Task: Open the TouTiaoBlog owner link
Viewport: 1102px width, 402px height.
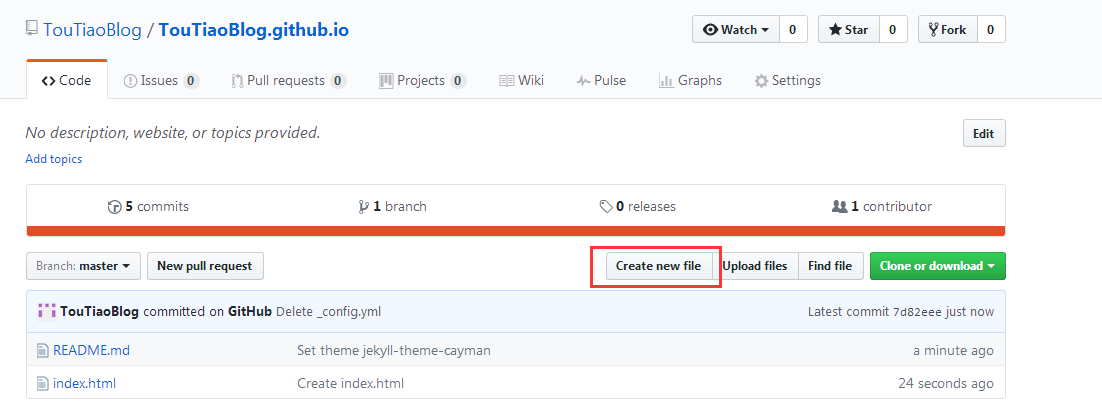Action: [x=92, y=30]
